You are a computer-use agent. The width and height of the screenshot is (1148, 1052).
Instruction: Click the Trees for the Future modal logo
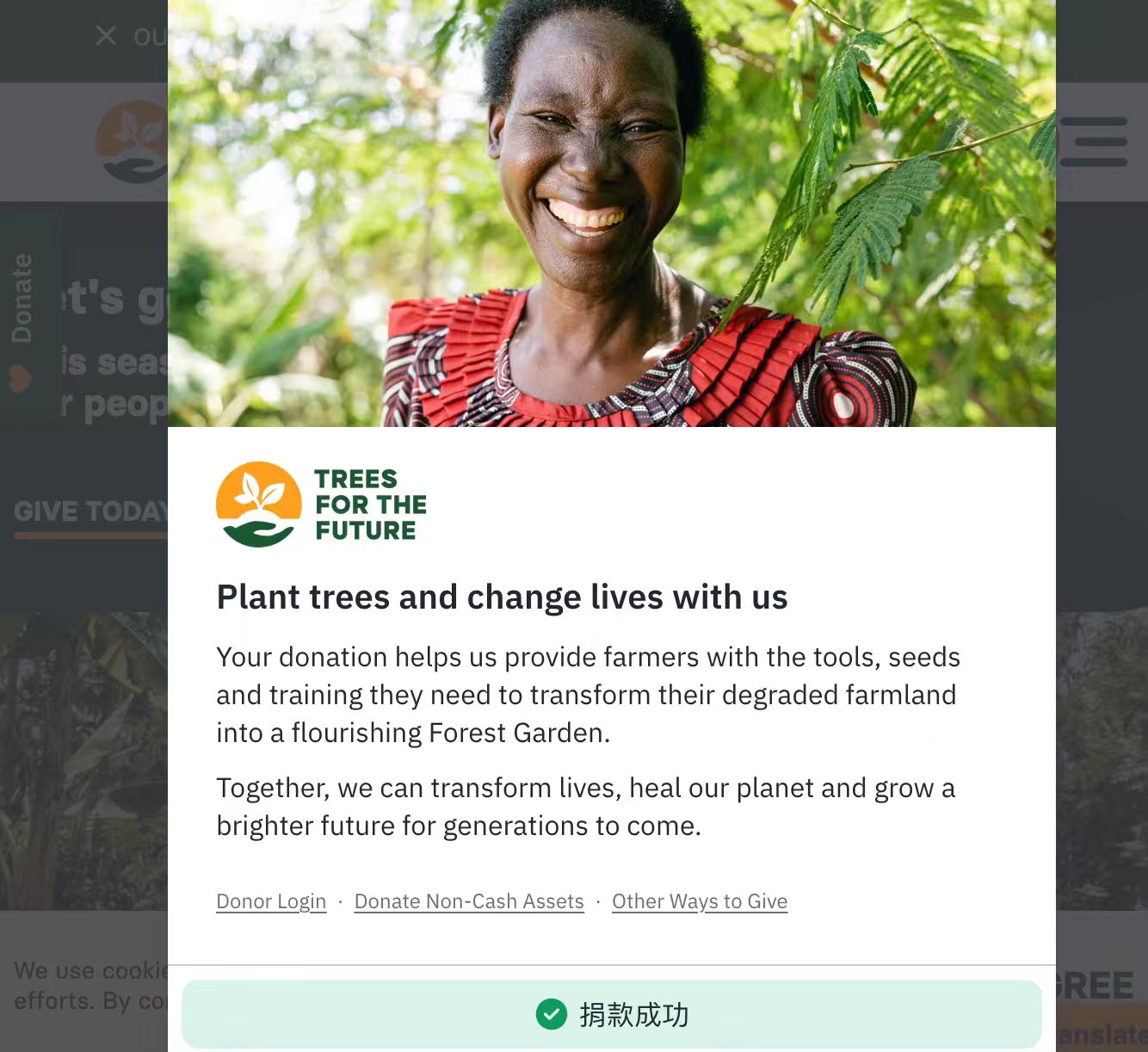[x=321, y=504]
